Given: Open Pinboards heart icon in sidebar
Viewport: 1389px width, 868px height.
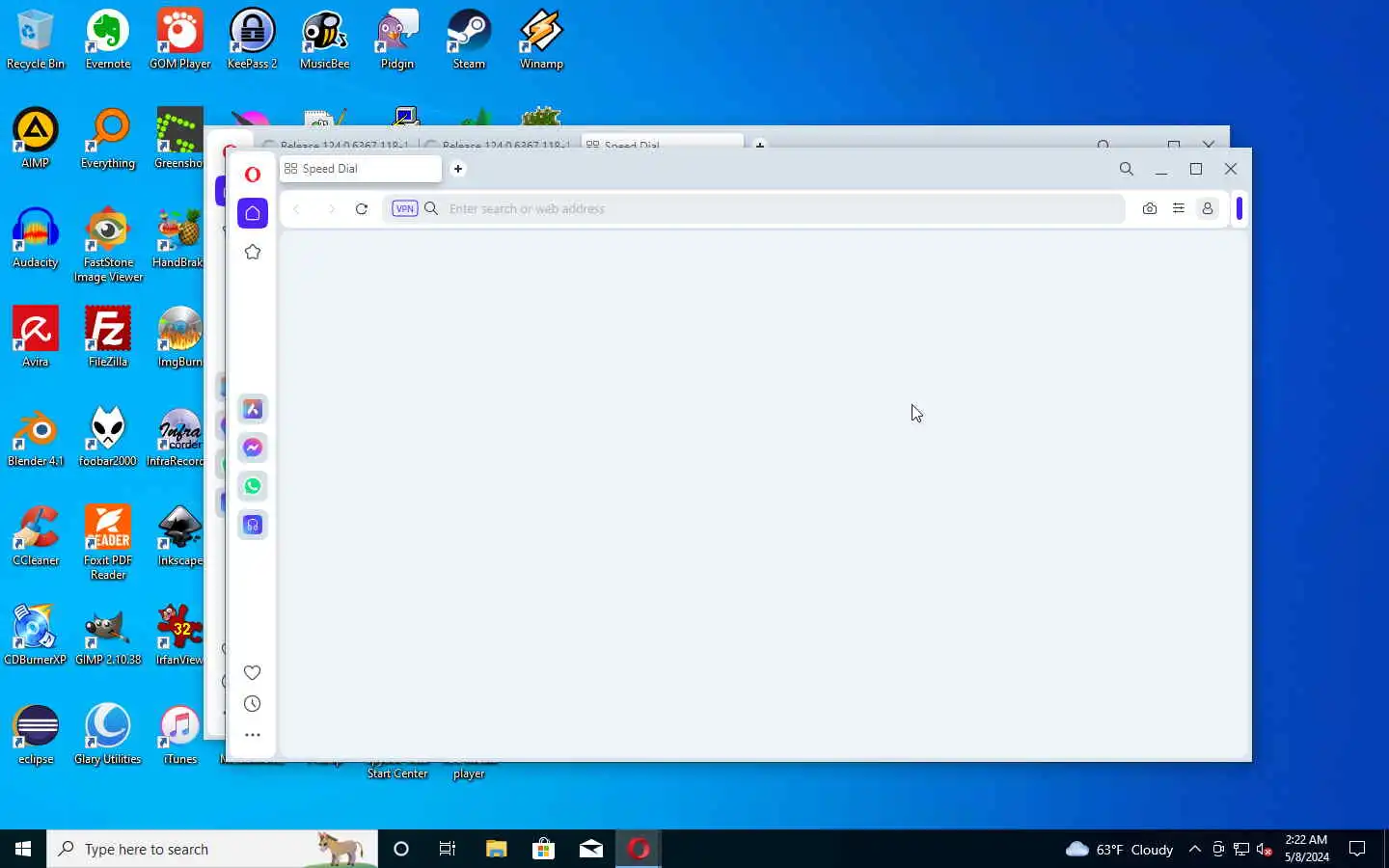Looking at the screenshot, I should (253, 672).
